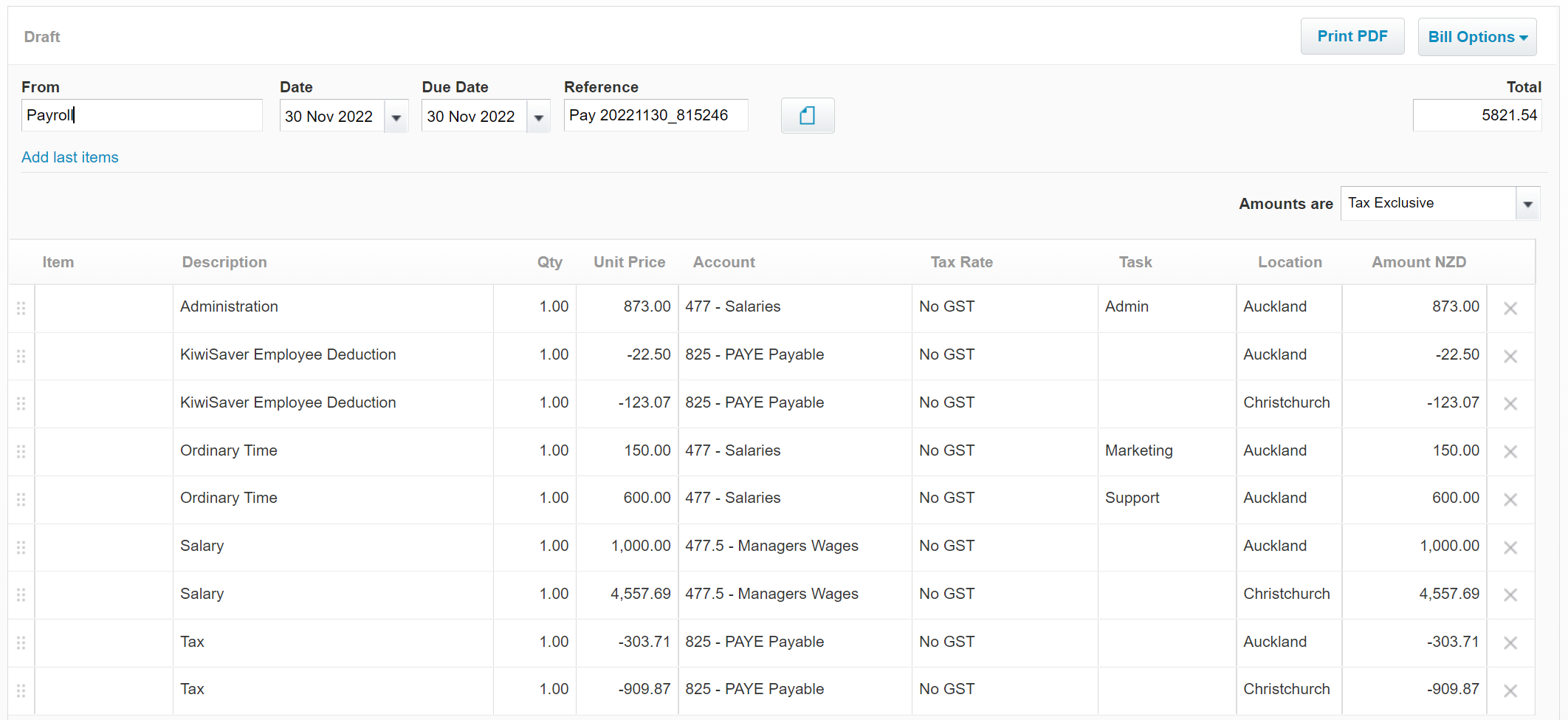Viewport: 1568px width, 720px height.
Task: Click the Christchurch location in Salary 4,557.69 row
Action: (1289, 594)
